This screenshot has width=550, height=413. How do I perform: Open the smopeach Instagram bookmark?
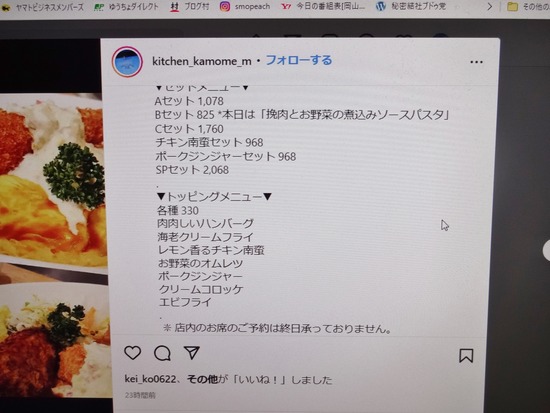(x=245, y=6)
